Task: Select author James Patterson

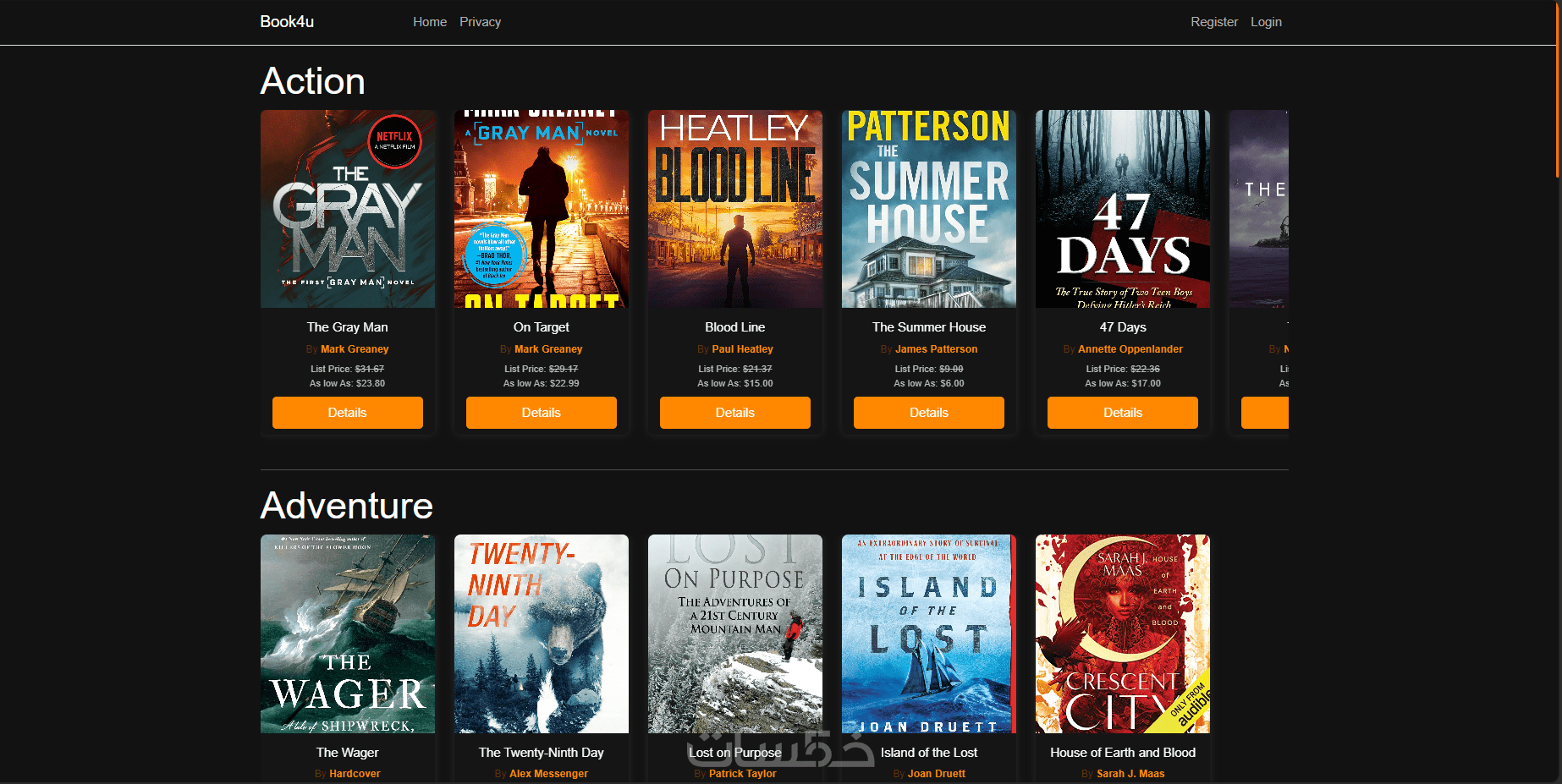Action: 936,349
